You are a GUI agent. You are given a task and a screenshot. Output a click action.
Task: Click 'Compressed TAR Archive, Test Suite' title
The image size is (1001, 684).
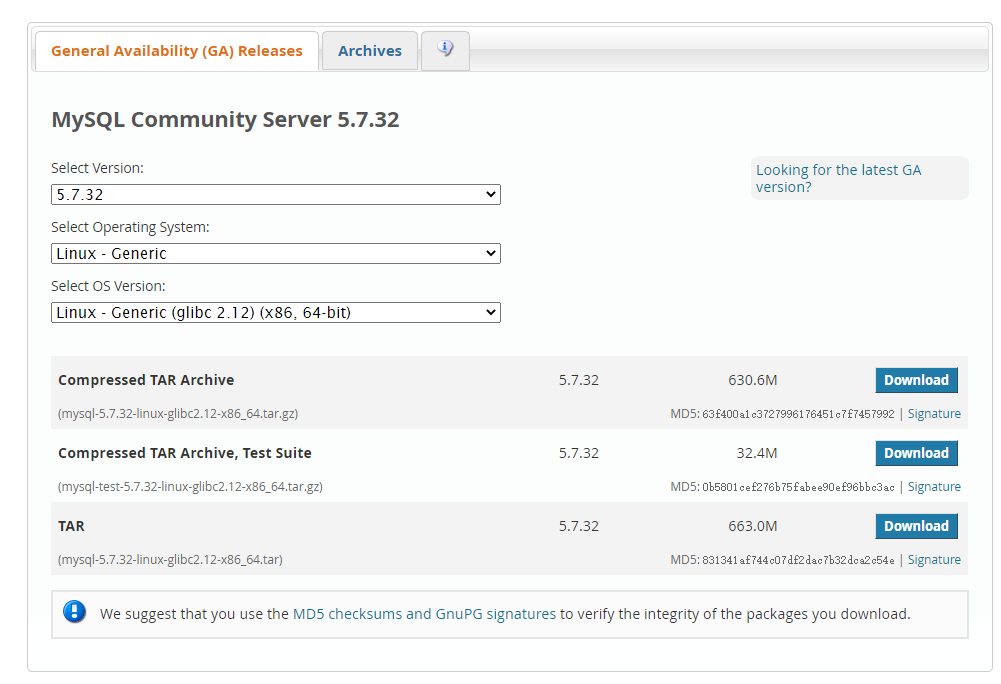pos(184,453)
